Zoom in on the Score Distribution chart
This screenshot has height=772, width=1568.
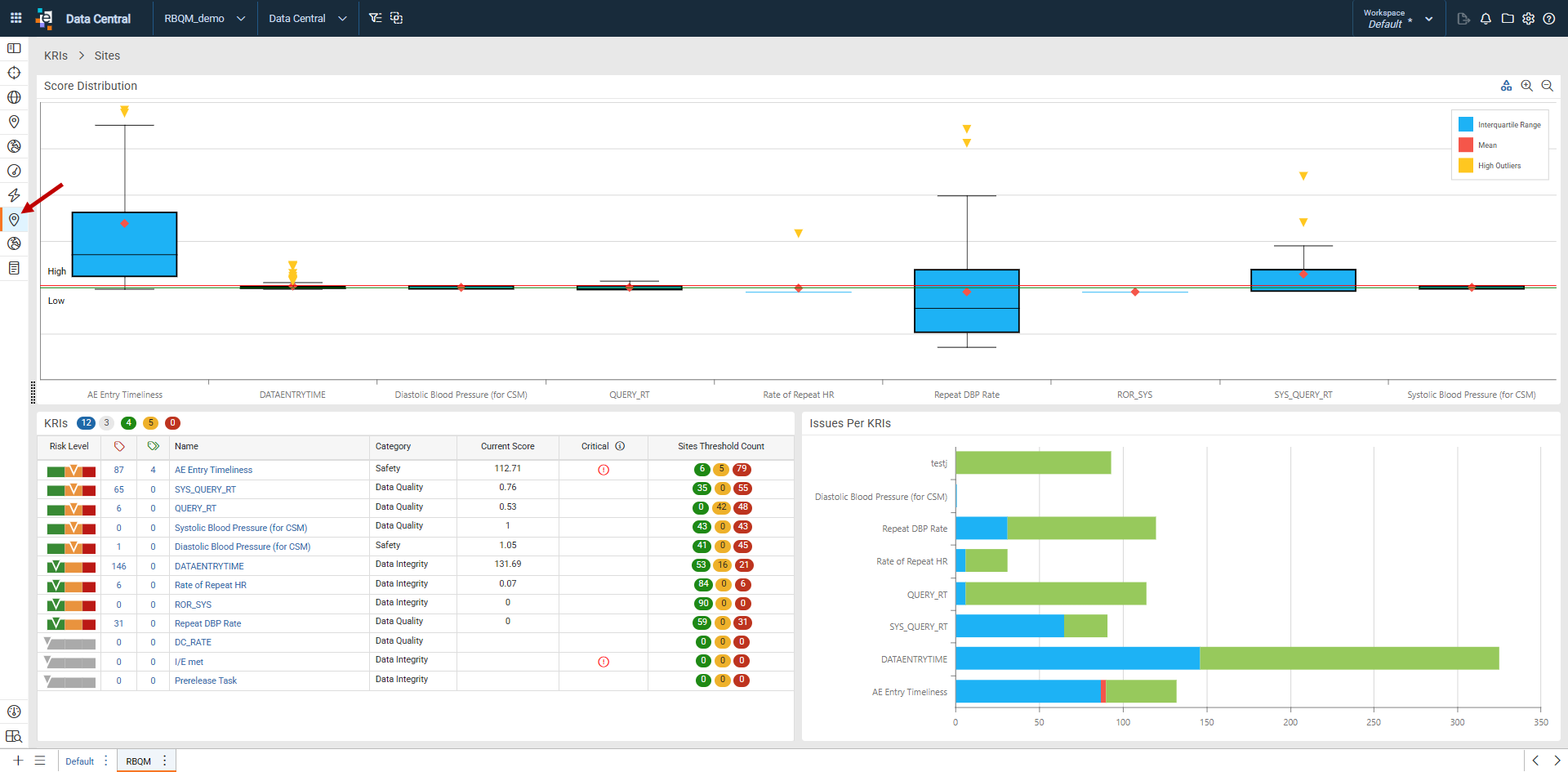click(x=1526, y=86)
